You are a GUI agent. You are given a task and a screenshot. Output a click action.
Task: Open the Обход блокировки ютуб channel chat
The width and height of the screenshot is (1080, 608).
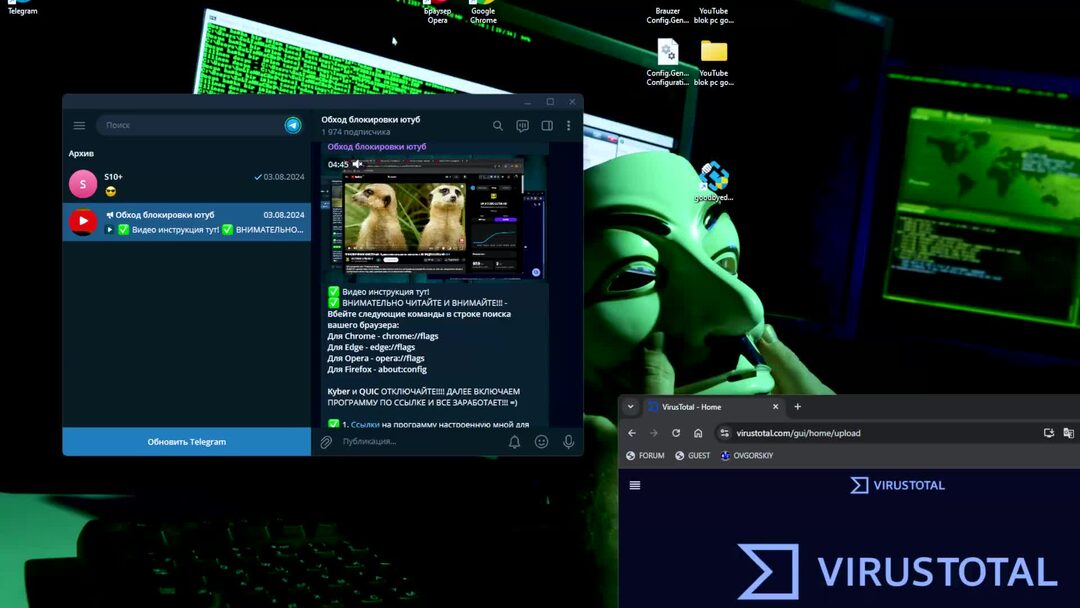point(187,222)
